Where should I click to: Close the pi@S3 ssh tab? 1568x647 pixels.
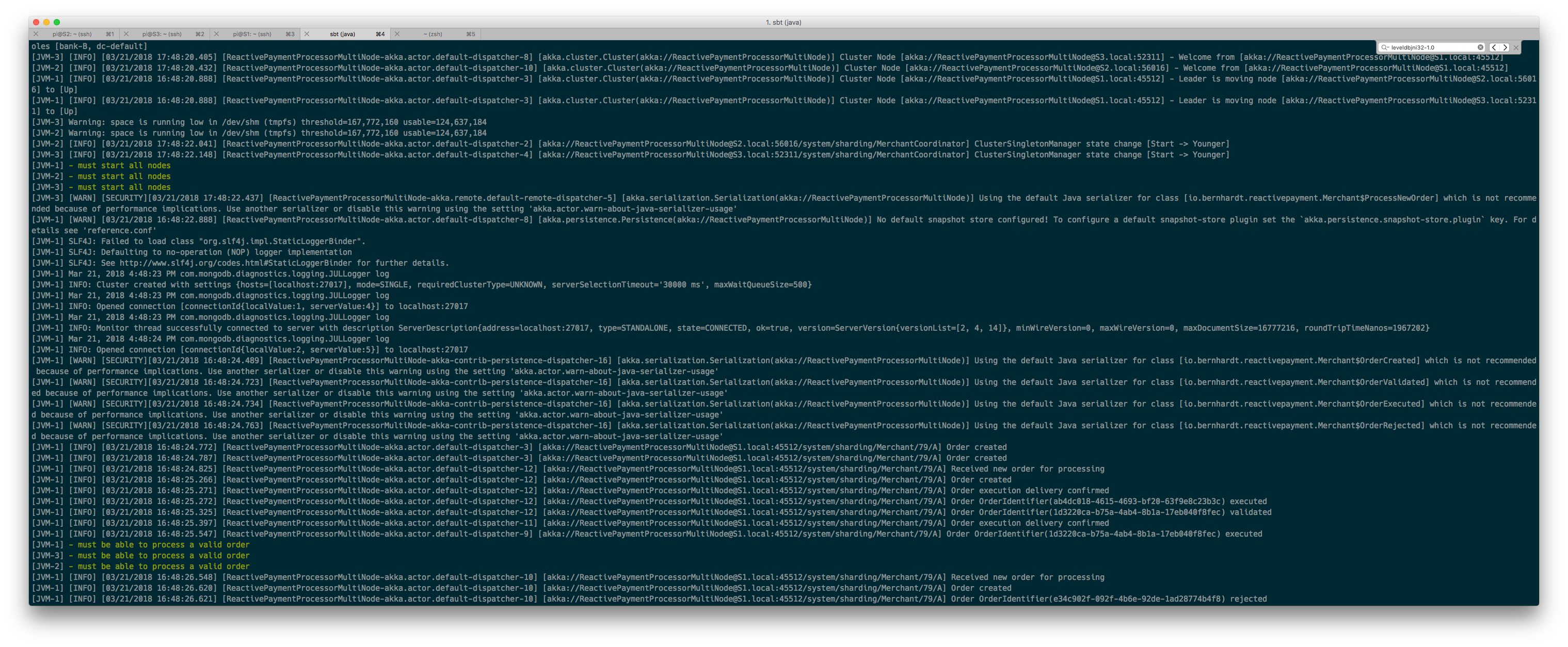126,34
